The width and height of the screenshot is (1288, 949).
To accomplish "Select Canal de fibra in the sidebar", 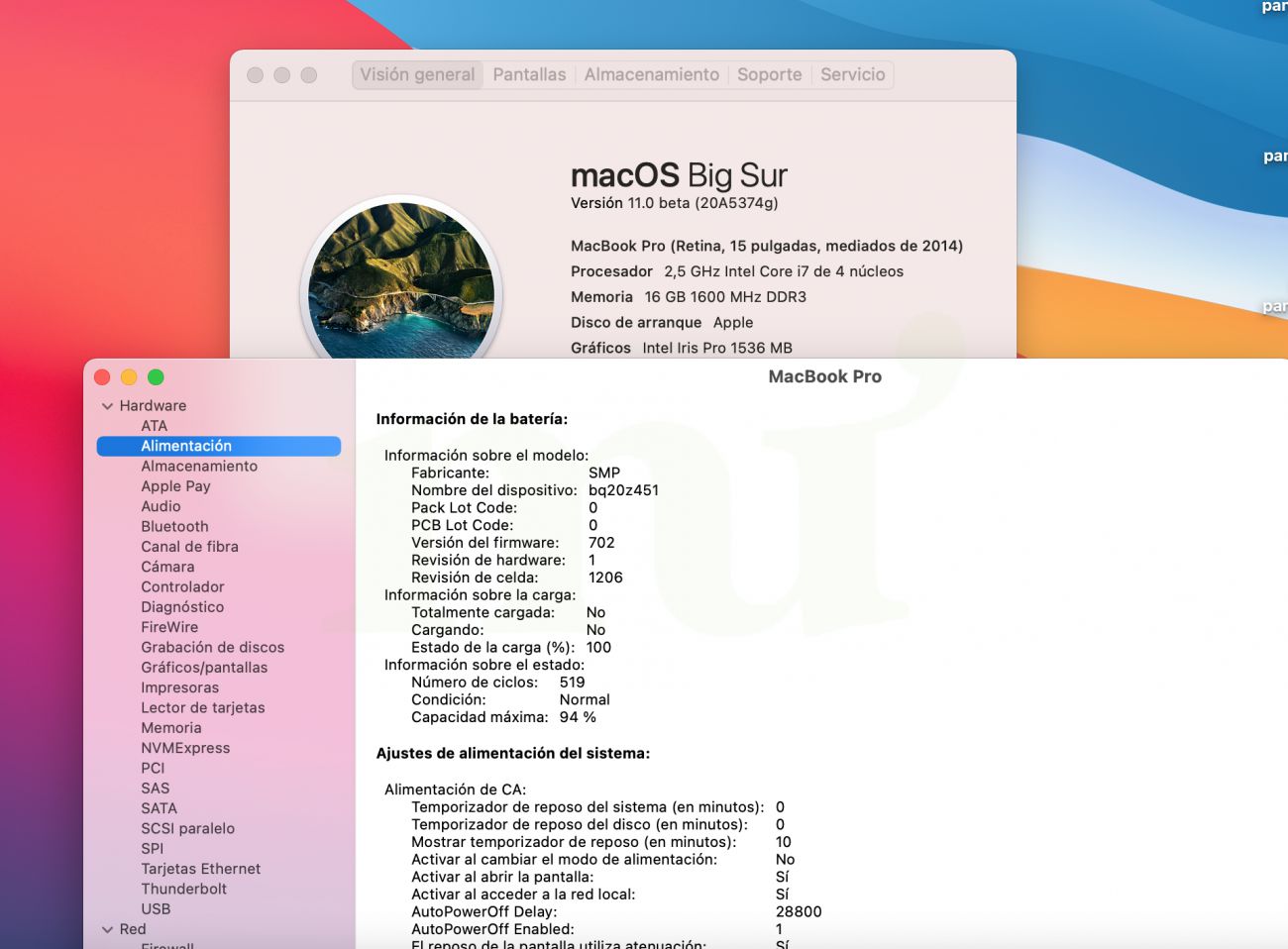I will coord(189,547).
